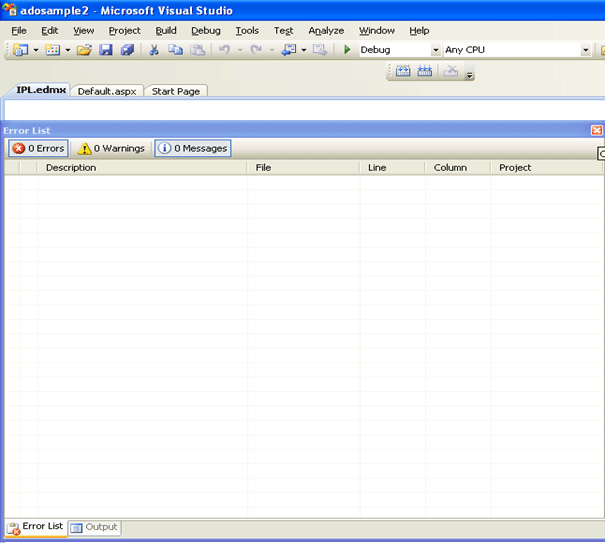Switch to the Start Page tab

[x=176, y=91]
